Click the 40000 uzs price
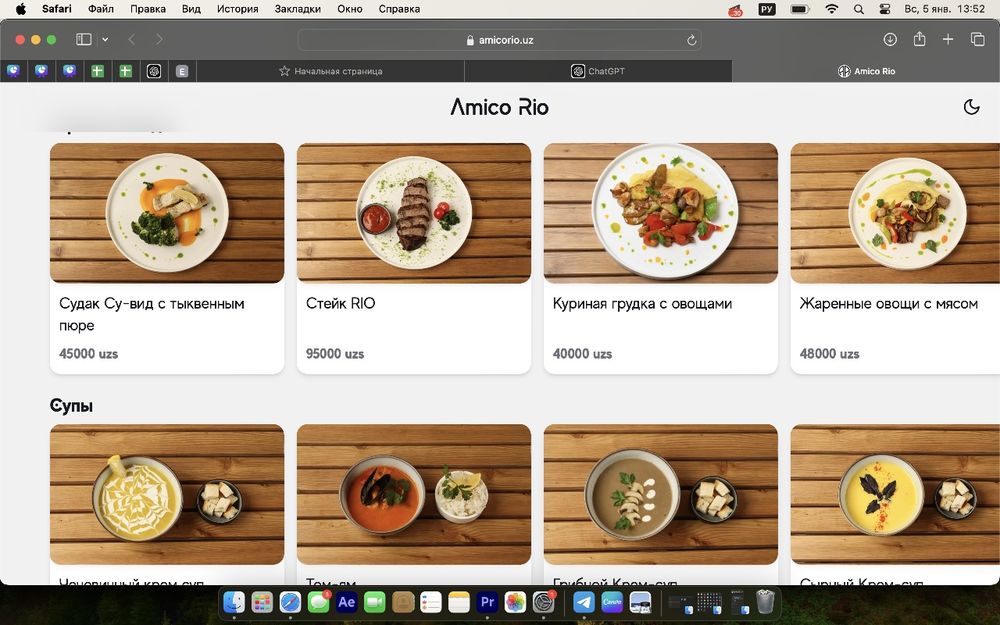This screenshot has height=625, width=1000. click(x=582, y=354)
